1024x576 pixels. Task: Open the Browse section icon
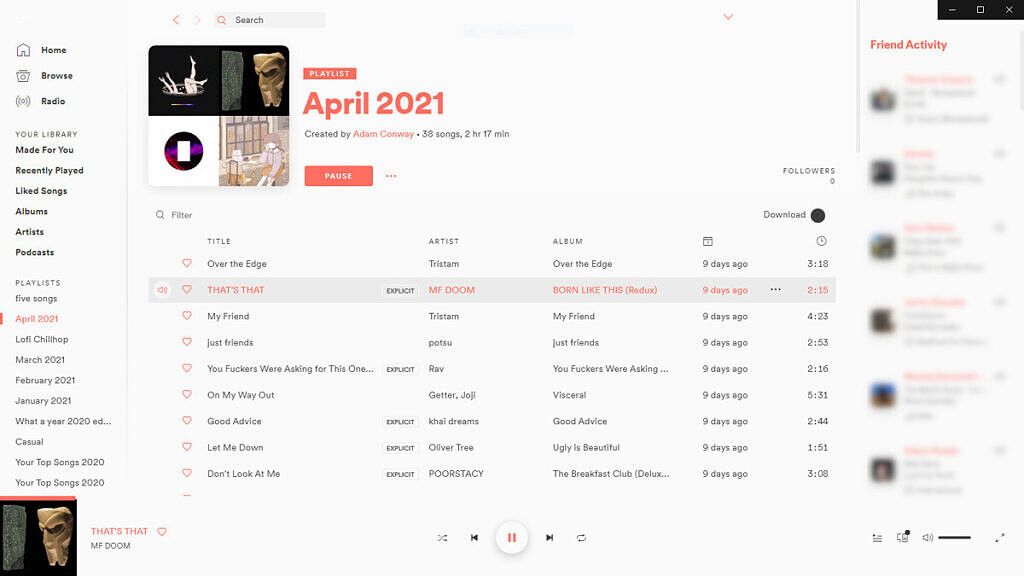[23, 75]
